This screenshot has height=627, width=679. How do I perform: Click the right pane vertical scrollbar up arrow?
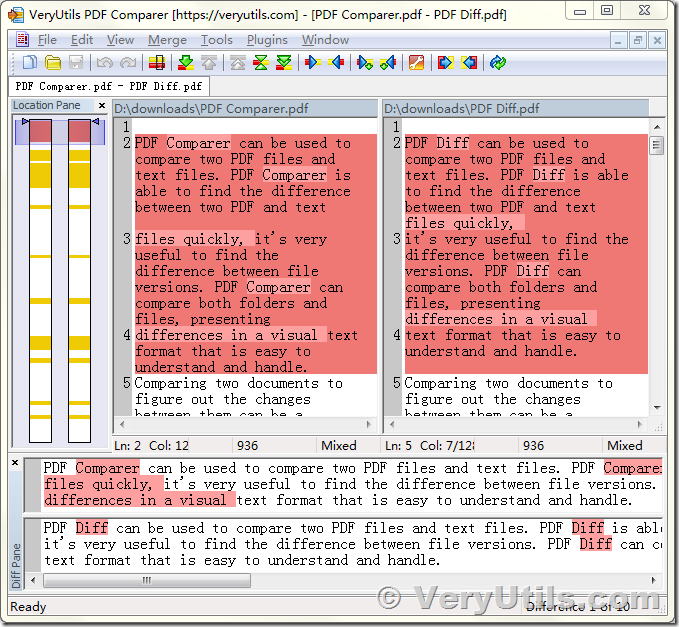(x=657, y=127)
